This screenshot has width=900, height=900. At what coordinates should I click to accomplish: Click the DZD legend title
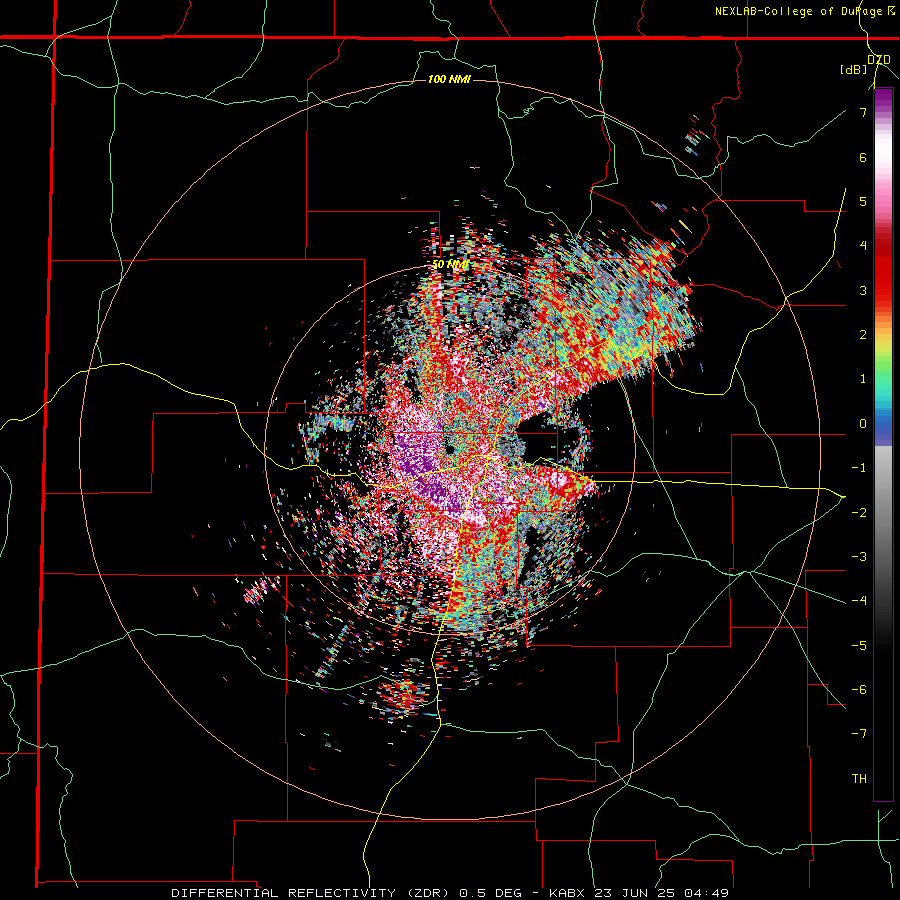coord(879,60)
